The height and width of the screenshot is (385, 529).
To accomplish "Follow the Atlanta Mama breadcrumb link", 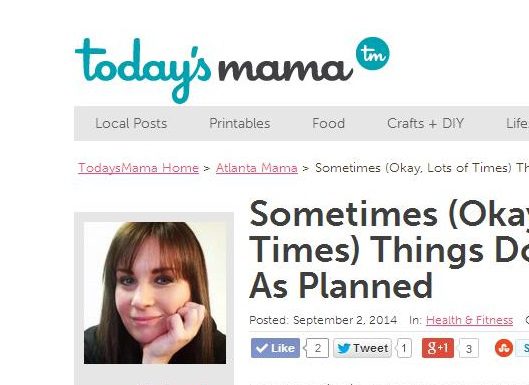I will tap(257, 168).
